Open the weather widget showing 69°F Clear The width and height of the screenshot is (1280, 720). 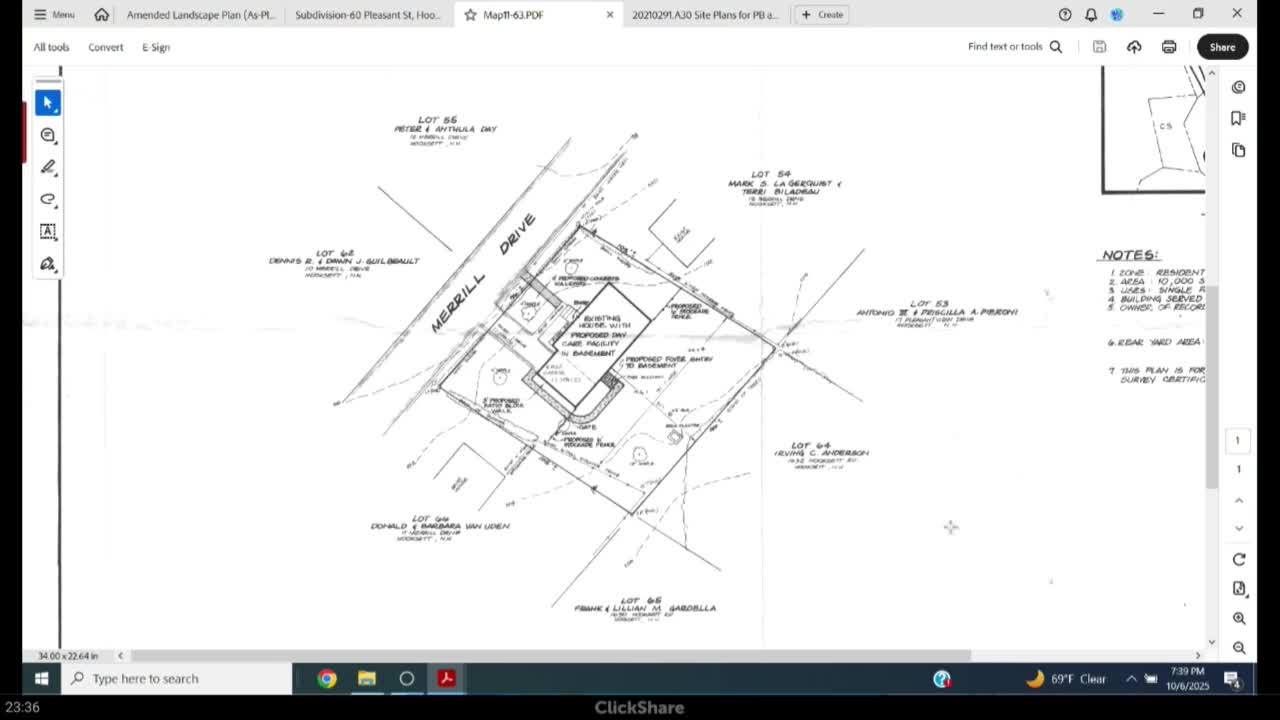(x=1066, y=679)
